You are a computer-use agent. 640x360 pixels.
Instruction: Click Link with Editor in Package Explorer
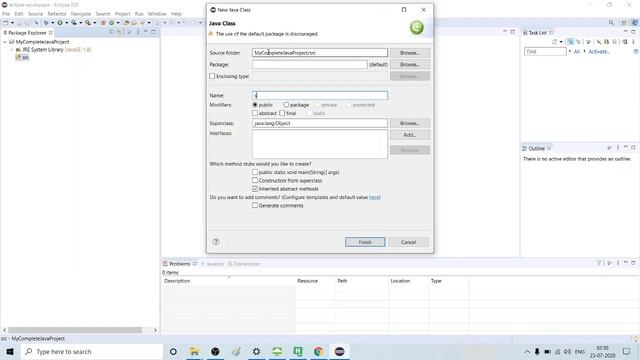point(118,31)
